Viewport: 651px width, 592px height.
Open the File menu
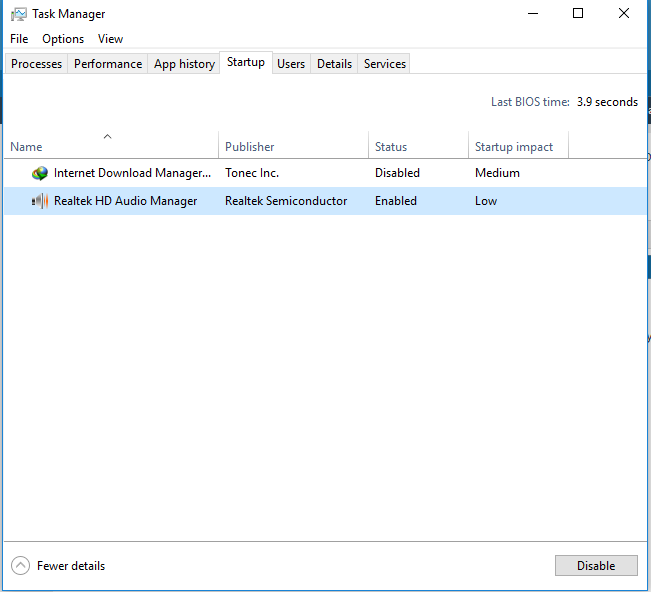pyautogui.click(x=19, y=39)
